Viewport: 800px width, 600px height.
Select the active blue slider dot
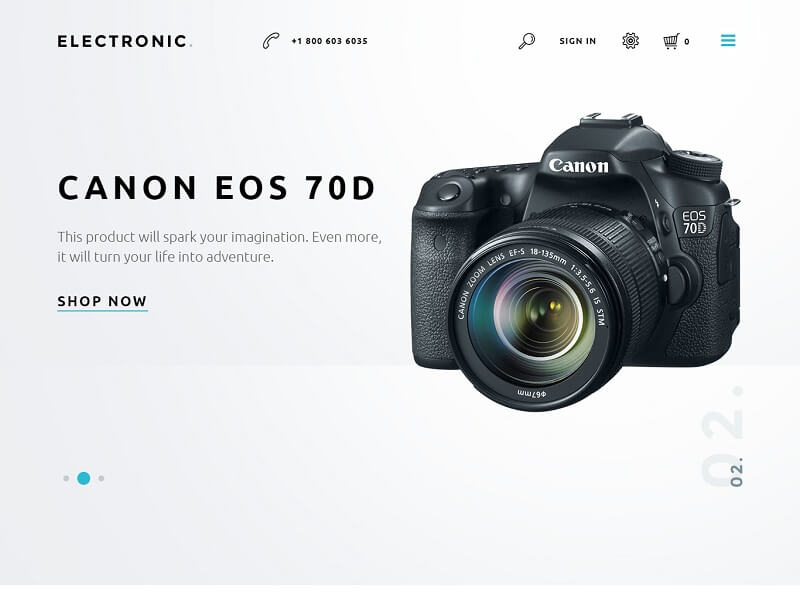point(84,479)
